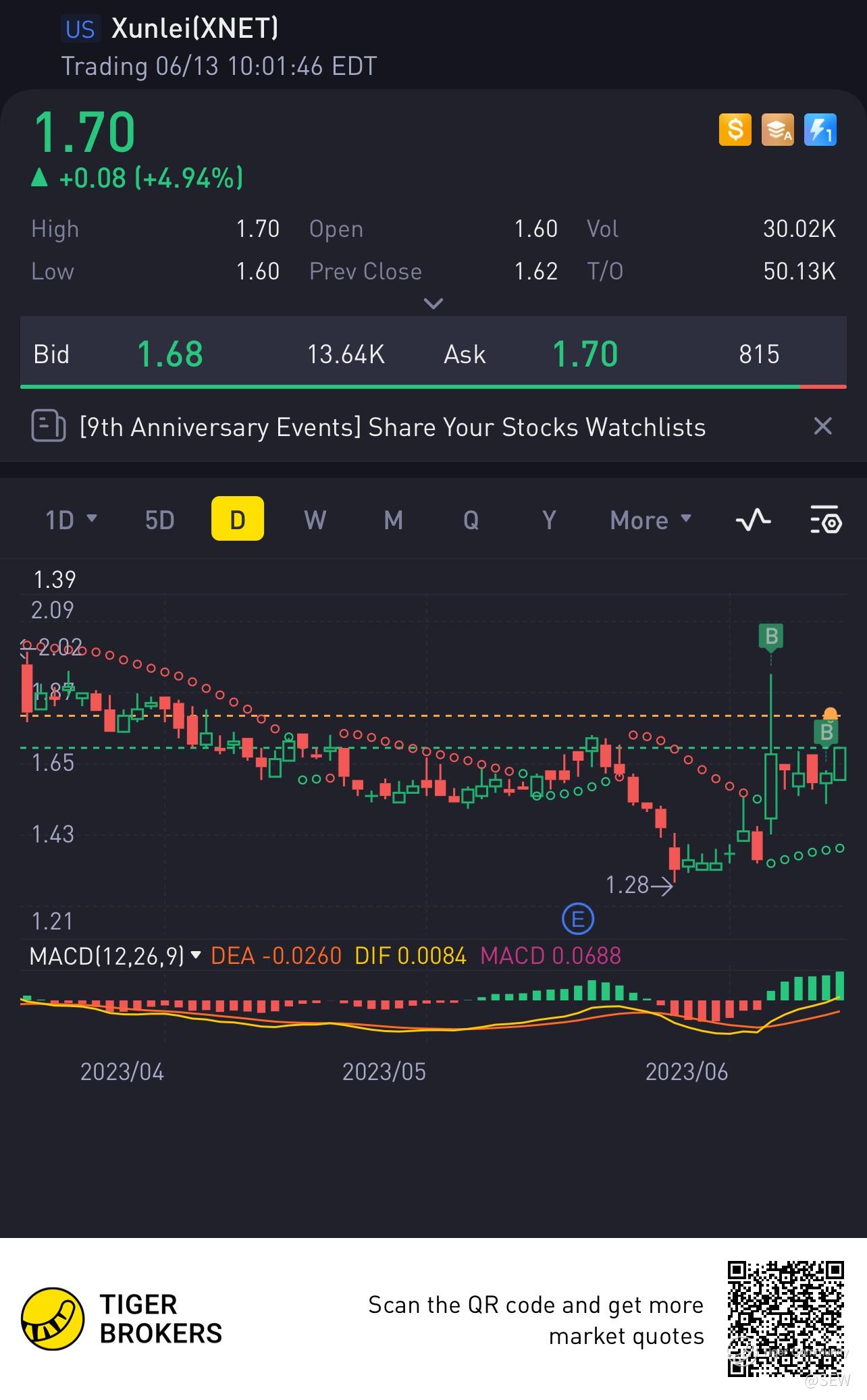
Task: Tap the lower B buy marker near latest candle
Action: coord(826,732)
